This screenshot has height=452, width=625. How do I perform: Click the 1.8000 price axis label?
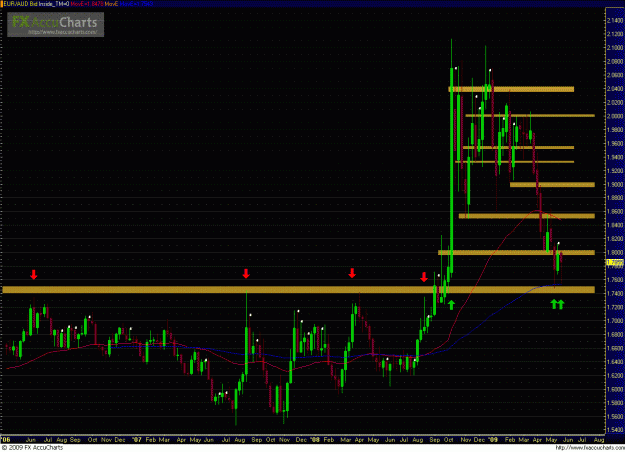pyautogui.click(x=616, y=253)
